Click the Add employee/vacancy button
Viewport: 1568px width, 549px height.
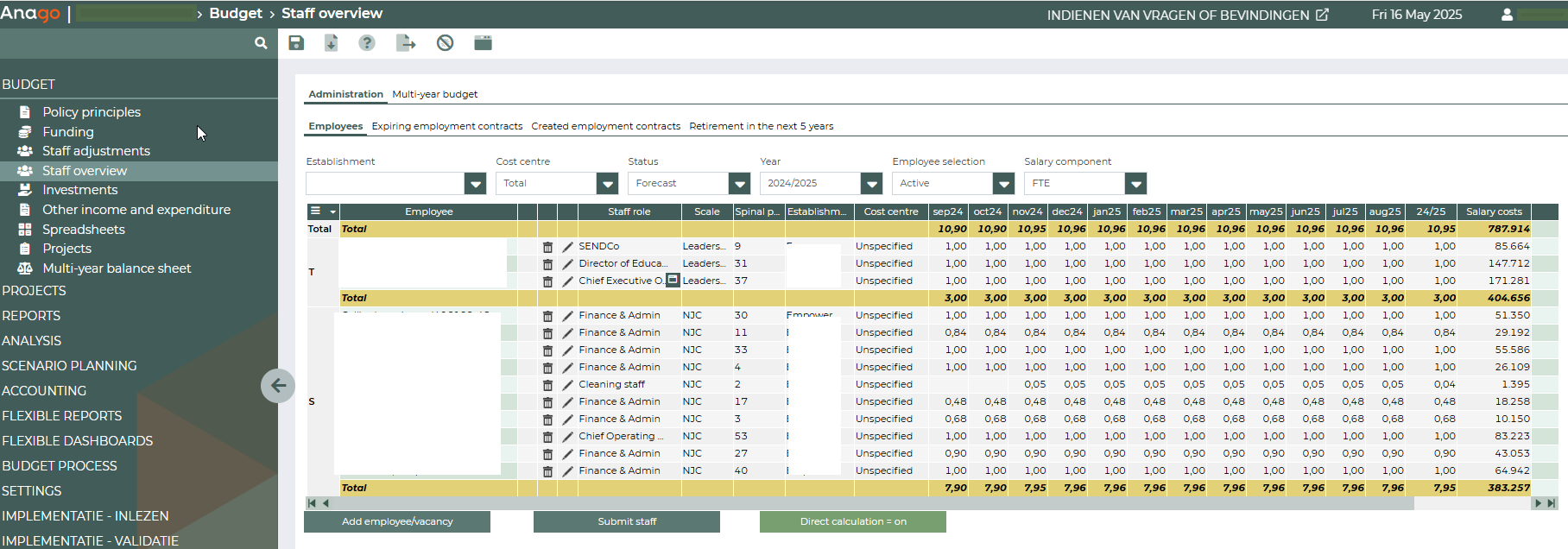[x=397, y=521]
